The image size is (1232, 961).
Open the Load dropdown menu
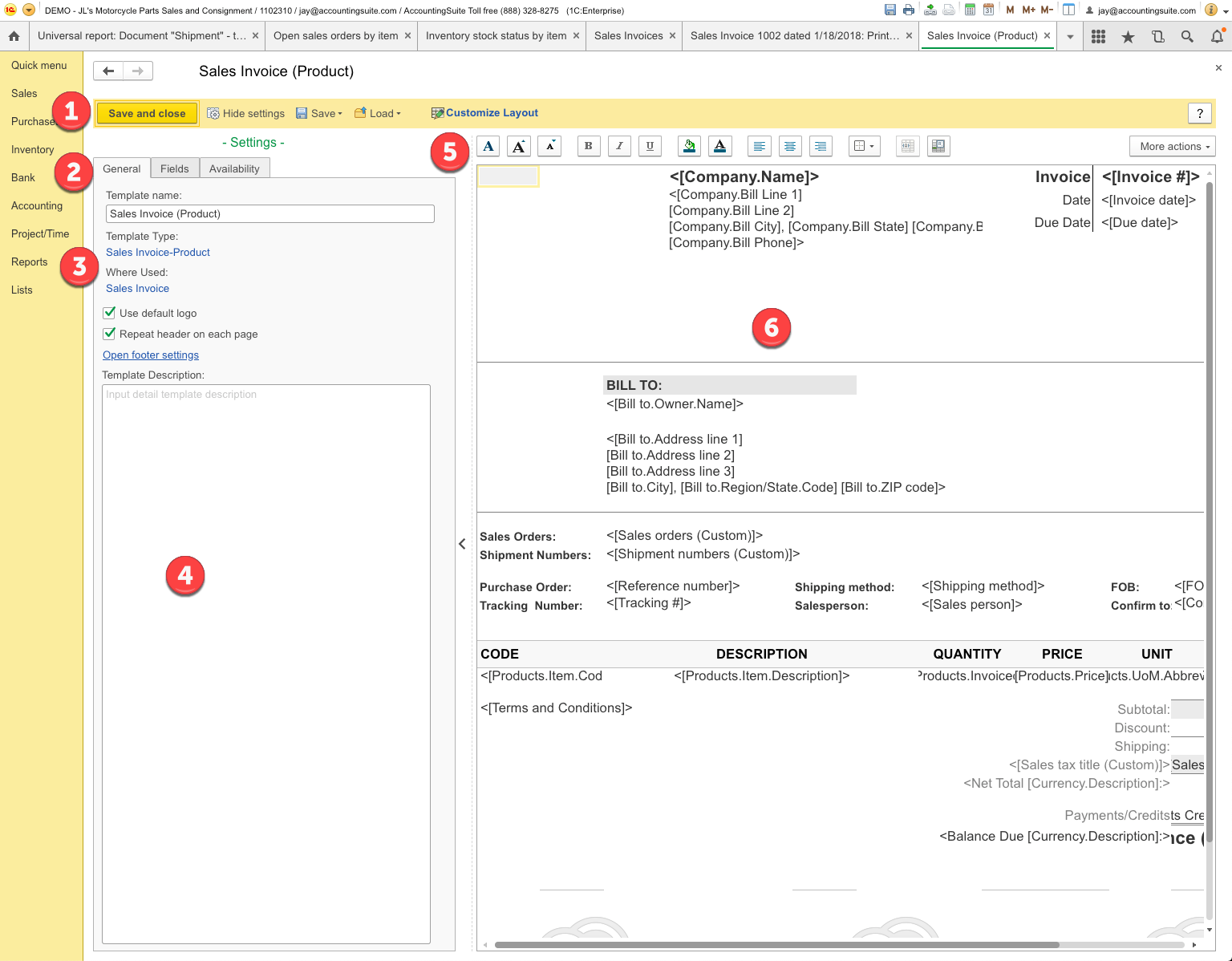click(378, 113)
